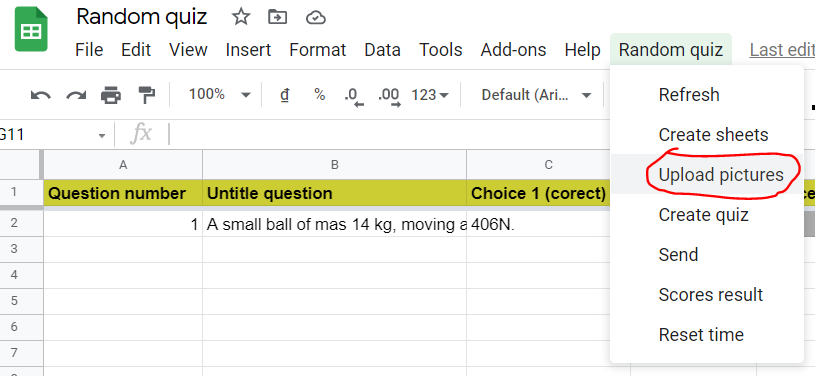The image size is (815, 376).
Task: Open the Data menu
Action: pos(382,50)
